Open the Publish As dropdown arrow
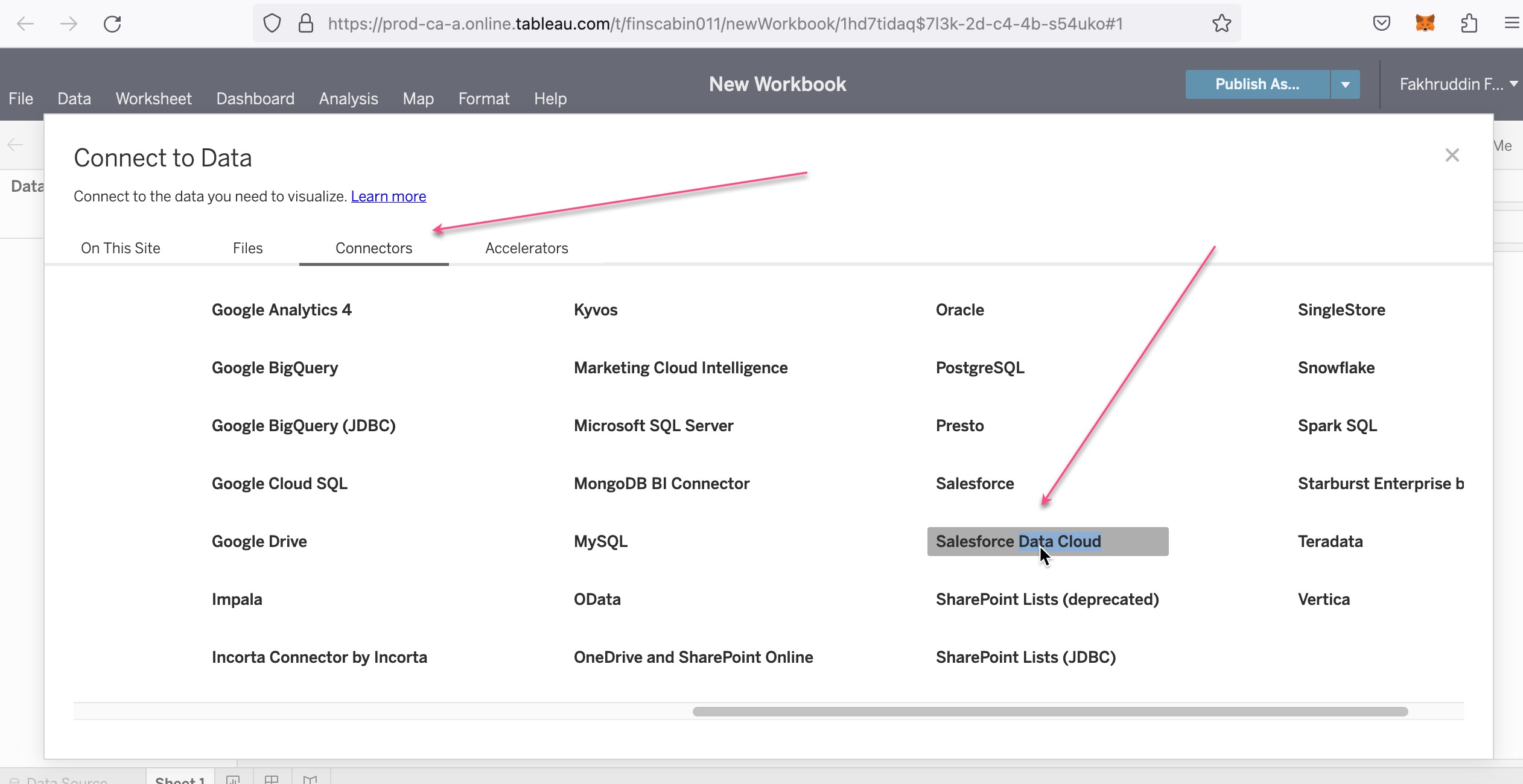Viewport: 1523px width, 784px height. point(1346,84)
